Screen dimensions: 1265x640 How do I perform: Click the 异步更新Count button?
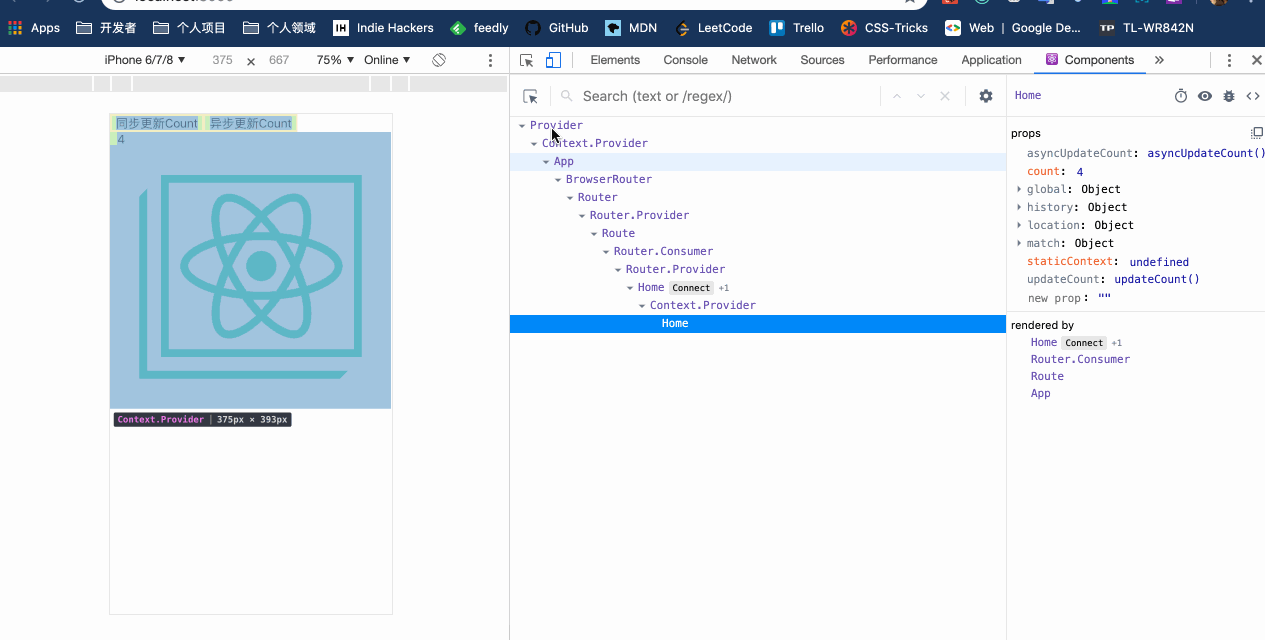pos(251,123)
